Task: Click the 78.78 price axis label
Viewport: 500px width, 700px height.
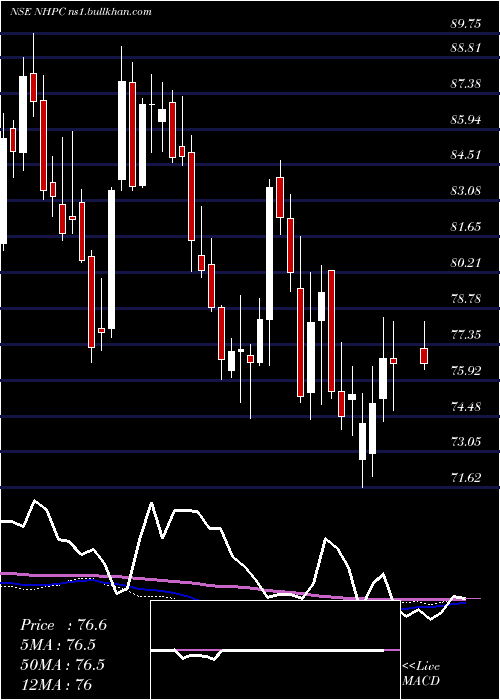Action: click(x=466, y=298)
